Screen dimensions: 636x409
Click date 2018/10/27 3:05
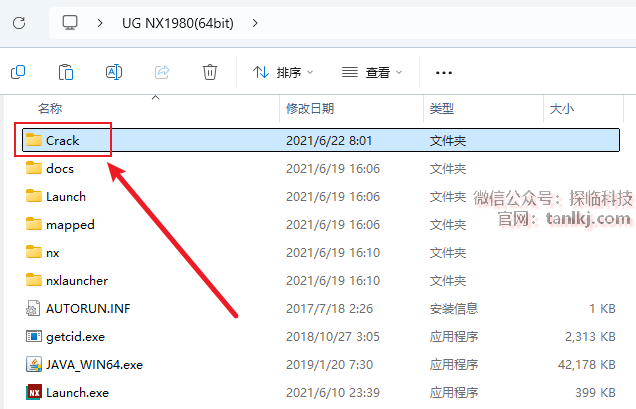click(x=333, y=336)
